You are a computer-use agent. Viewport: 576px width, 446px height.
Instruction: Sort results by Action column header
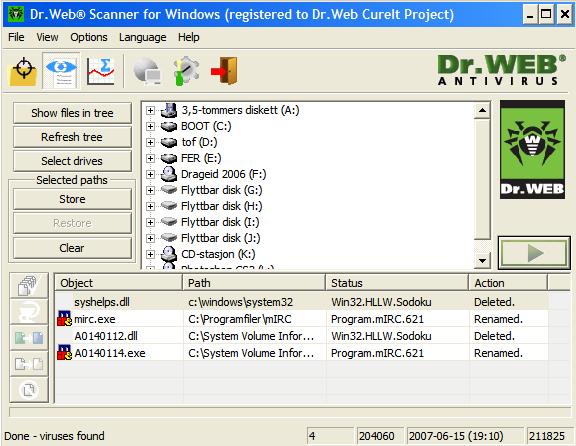click(508, 283)
